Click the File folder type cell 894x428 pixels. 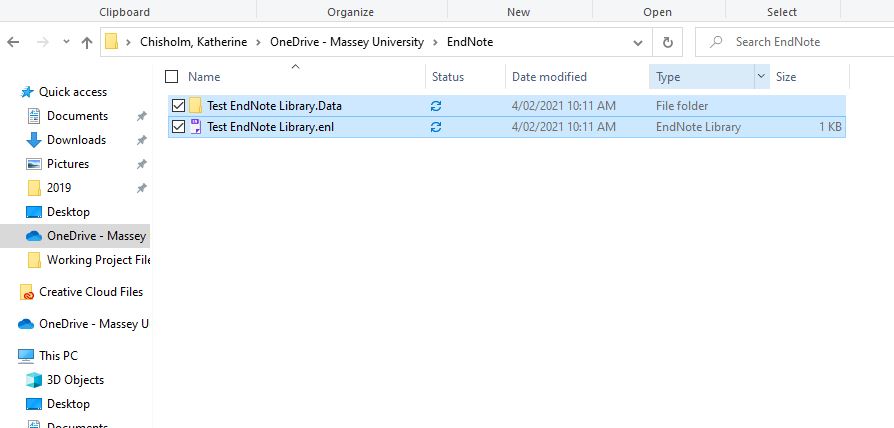(x=682, y=106)
